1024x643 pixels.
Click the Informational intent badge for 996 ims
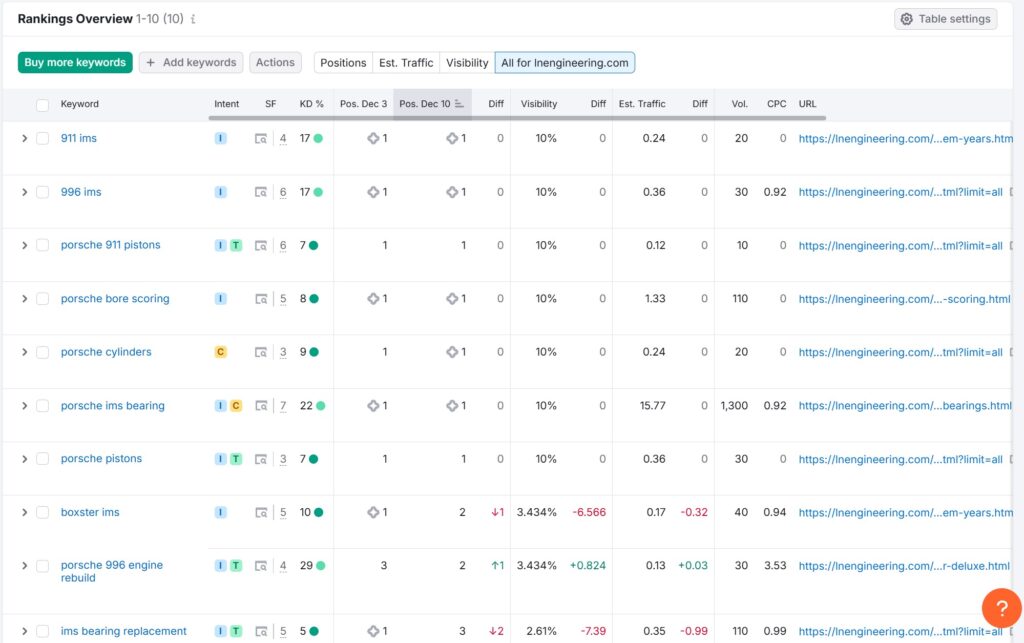pos(221,192)
